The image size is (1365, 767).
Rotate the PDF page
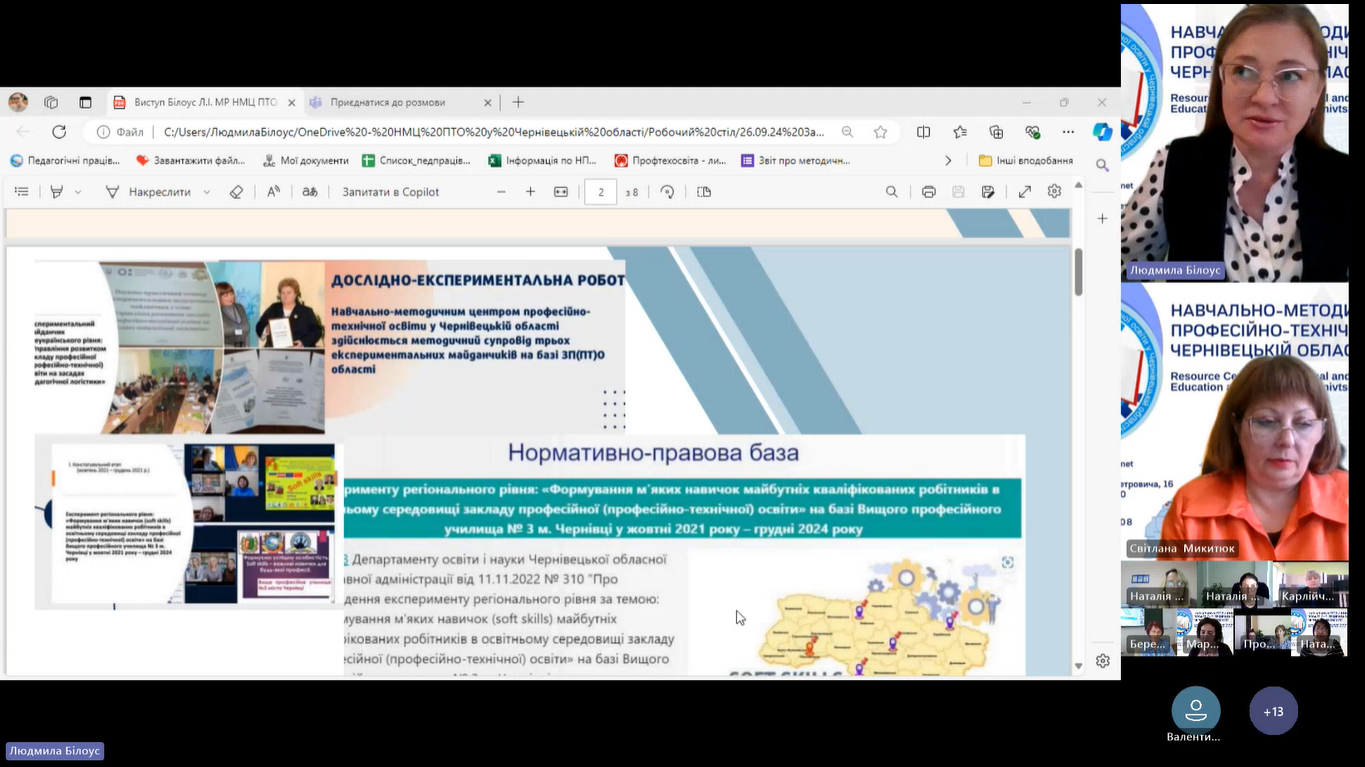click(x=667, y=192)
